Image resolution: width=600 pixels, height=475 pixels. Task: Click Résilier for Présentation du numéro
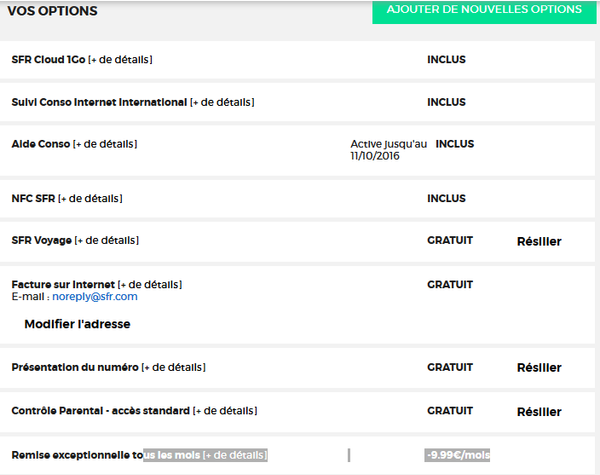point(539,368)
